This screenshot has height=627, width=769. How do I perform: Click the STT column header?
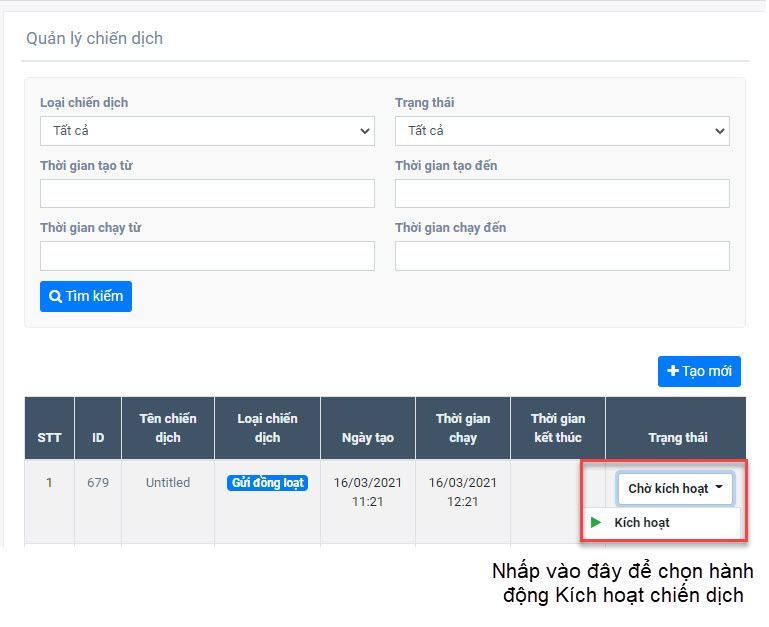point(49,438)
